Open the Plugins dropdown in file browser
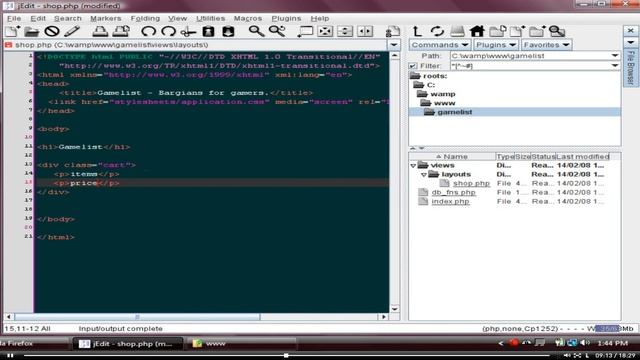The height and width of the screenshot is (360, 640). [496, 45]
